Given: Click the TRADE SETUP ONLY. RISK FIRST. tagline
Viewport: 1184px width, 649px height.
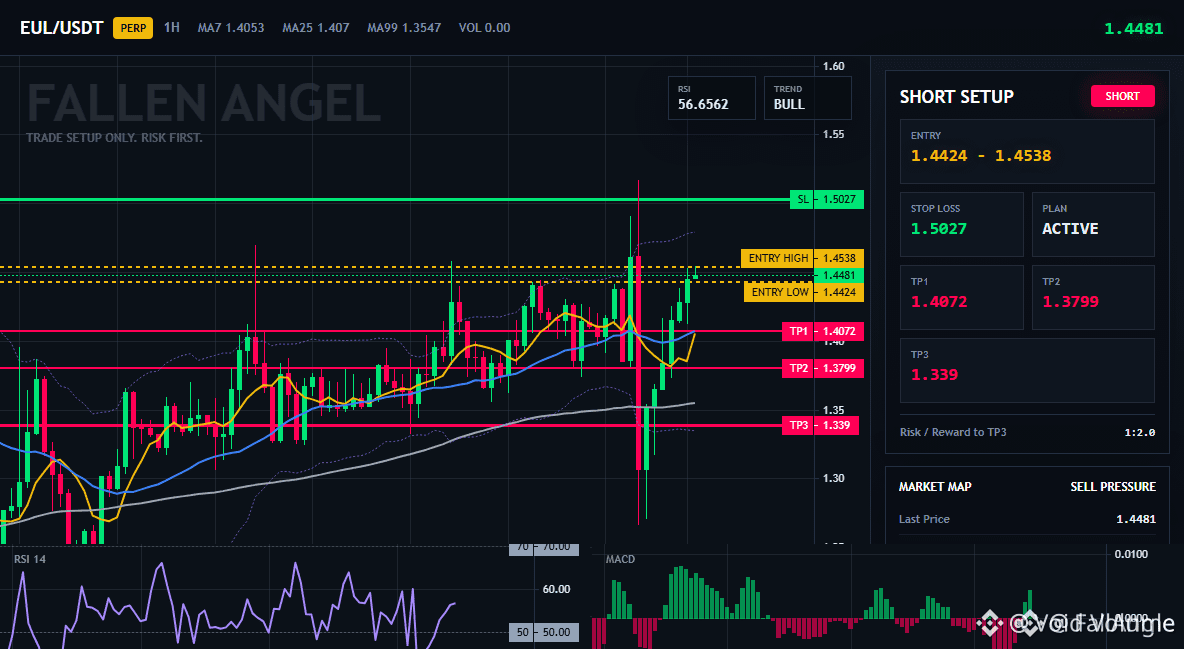Looking at the screenshot, I should click(114, 138).
